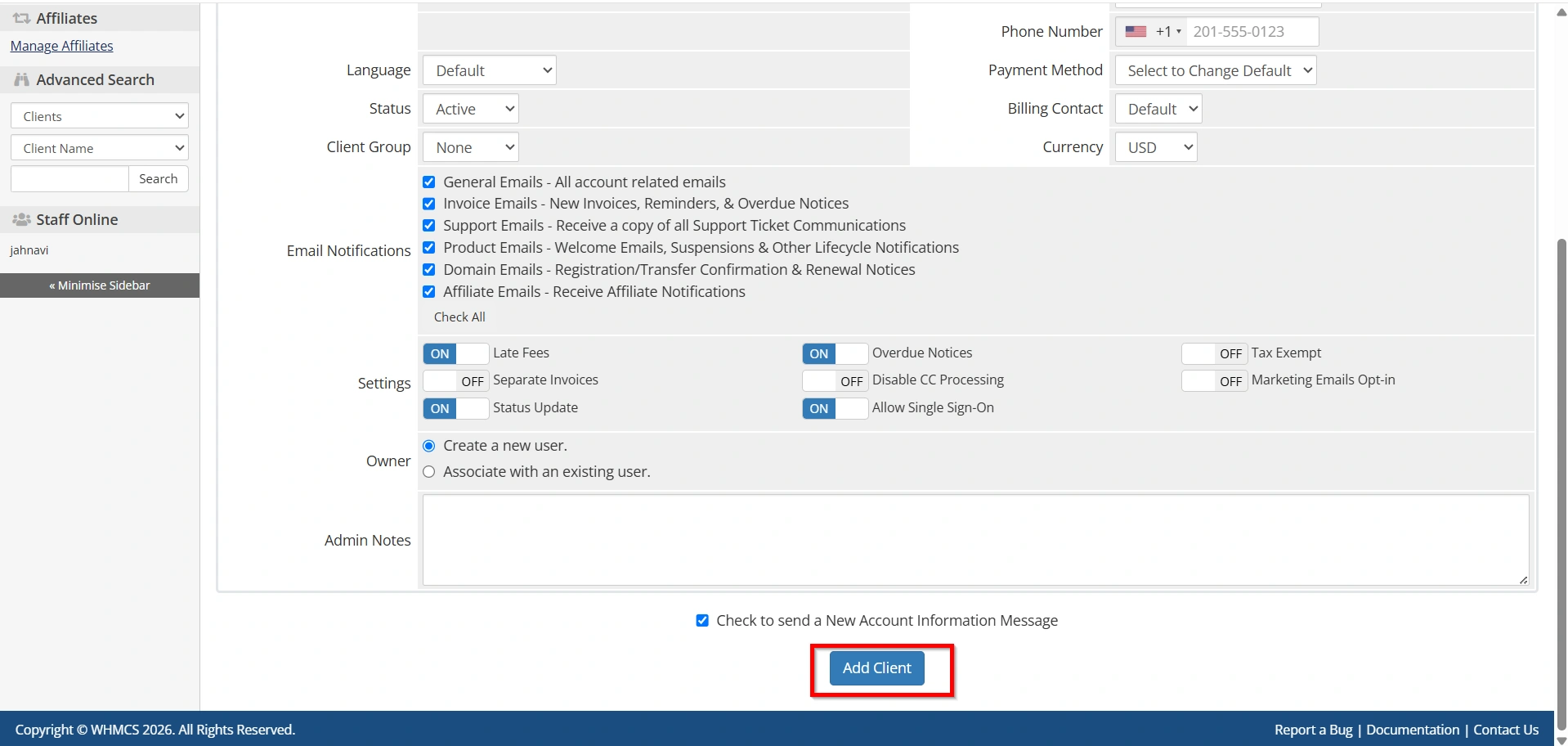
Task: Click the scrollbar down arrow
Action: click(x=1561, y=740)
